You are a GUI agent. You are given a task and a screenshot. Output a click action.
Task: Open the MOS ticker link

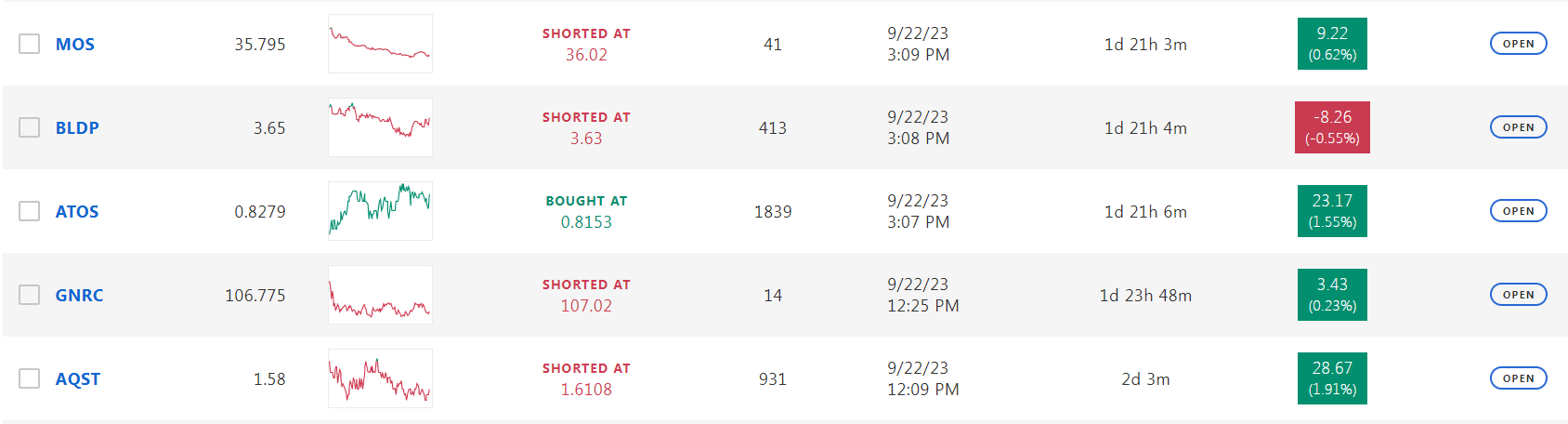pyautogui.click(x=74, y=45)
